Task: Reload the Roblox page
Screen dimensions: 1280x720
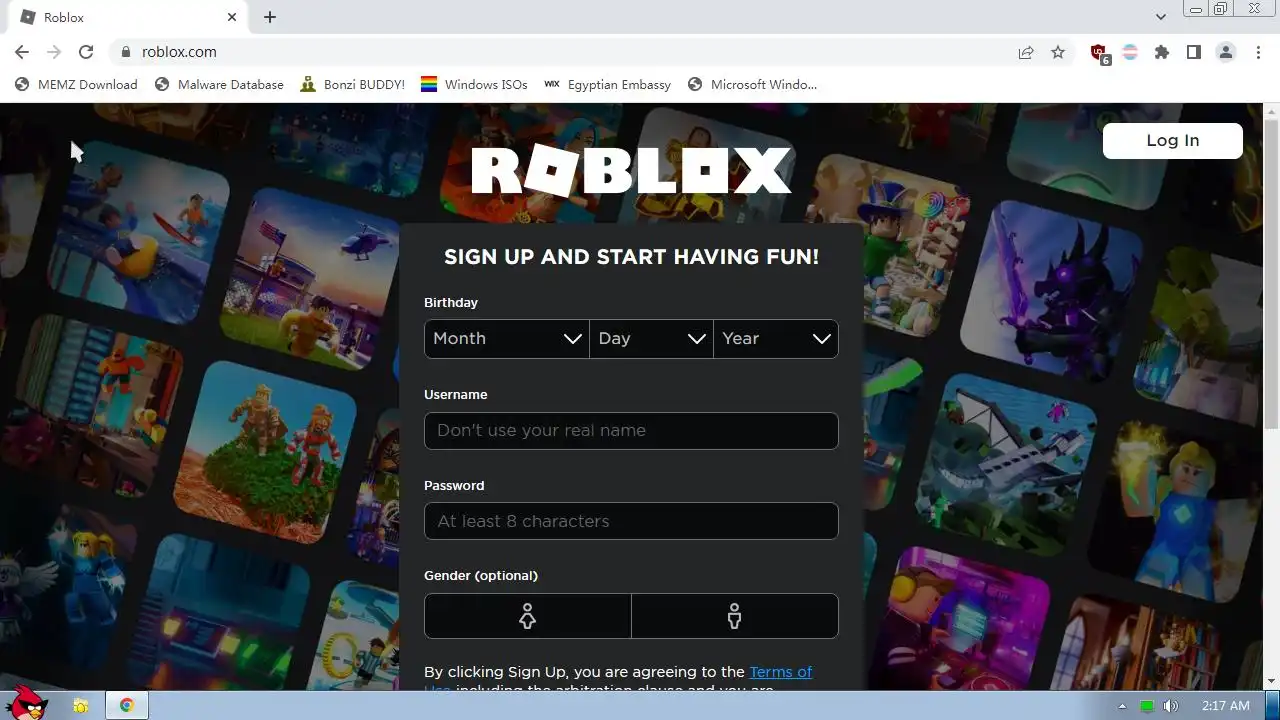Action: (x=86, y=52)
